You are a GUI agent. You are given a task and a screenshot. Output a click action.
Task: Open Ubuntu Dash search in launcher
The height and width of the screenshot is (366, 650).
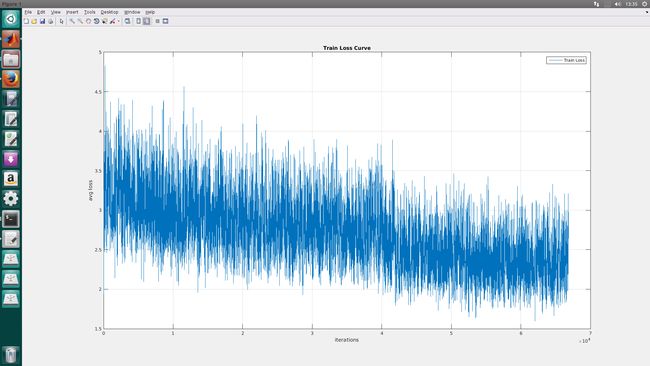[x=11, y=19]
